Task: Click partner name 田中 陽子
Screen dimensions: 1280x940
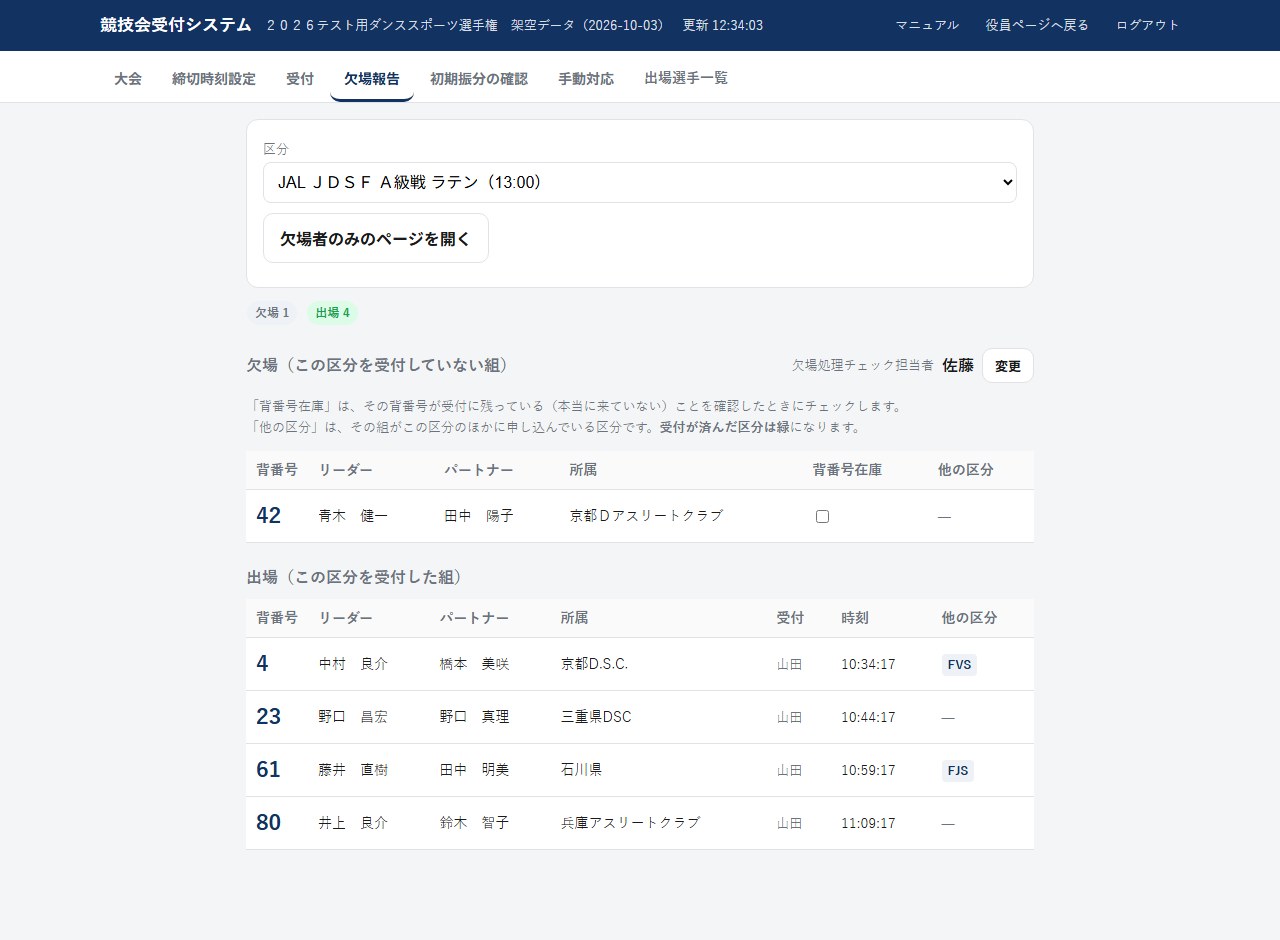Action: [x=479, y=516]
